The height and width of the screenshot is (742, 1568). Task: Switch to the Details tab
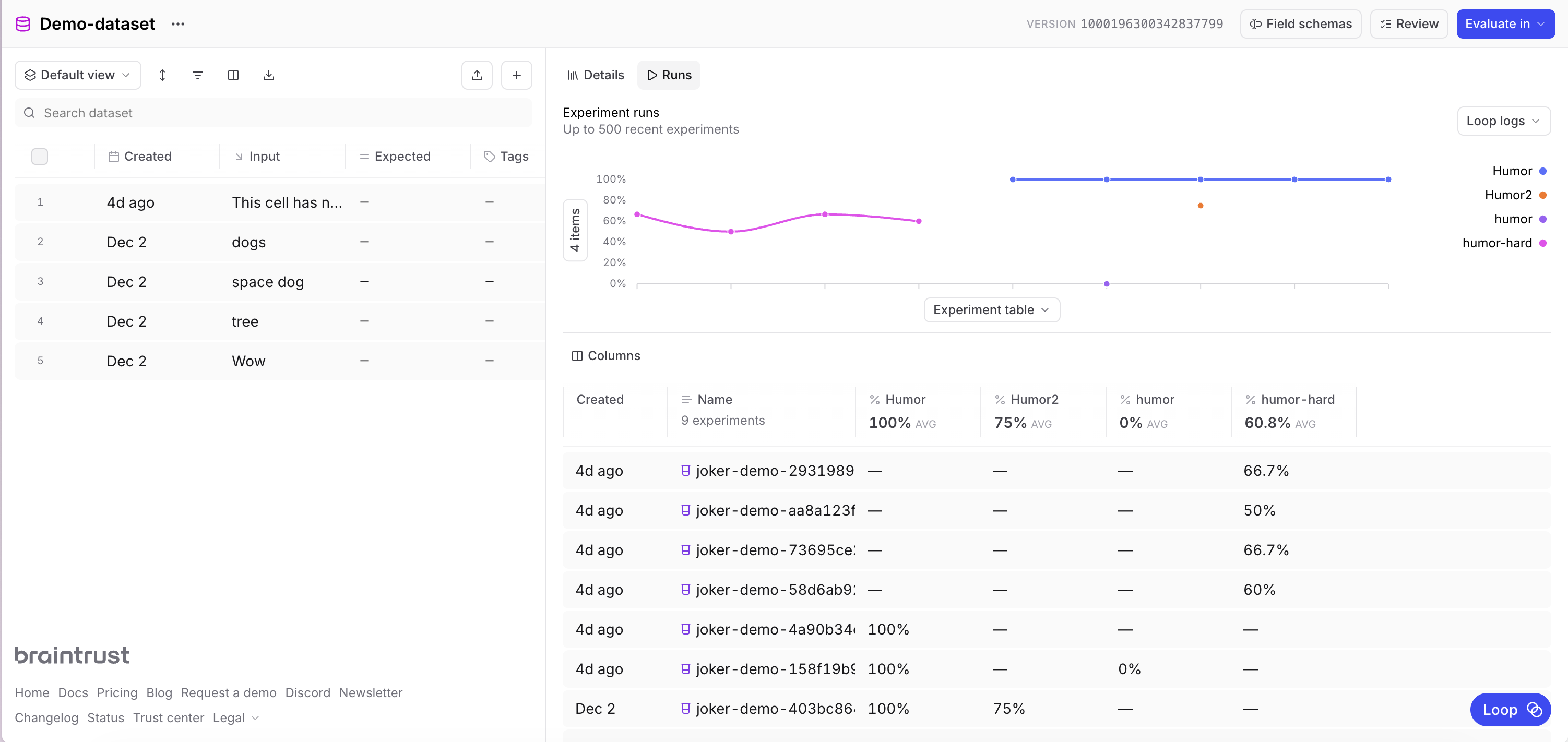point(595,75)
